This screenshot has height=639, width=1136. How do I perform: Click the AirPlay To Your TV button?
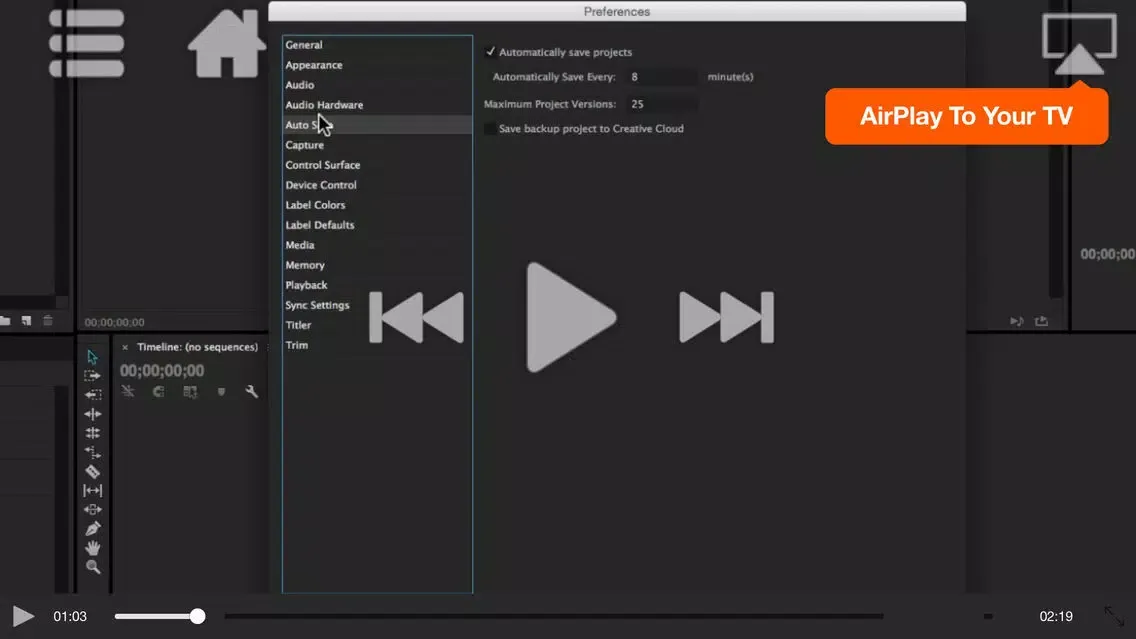966,116
